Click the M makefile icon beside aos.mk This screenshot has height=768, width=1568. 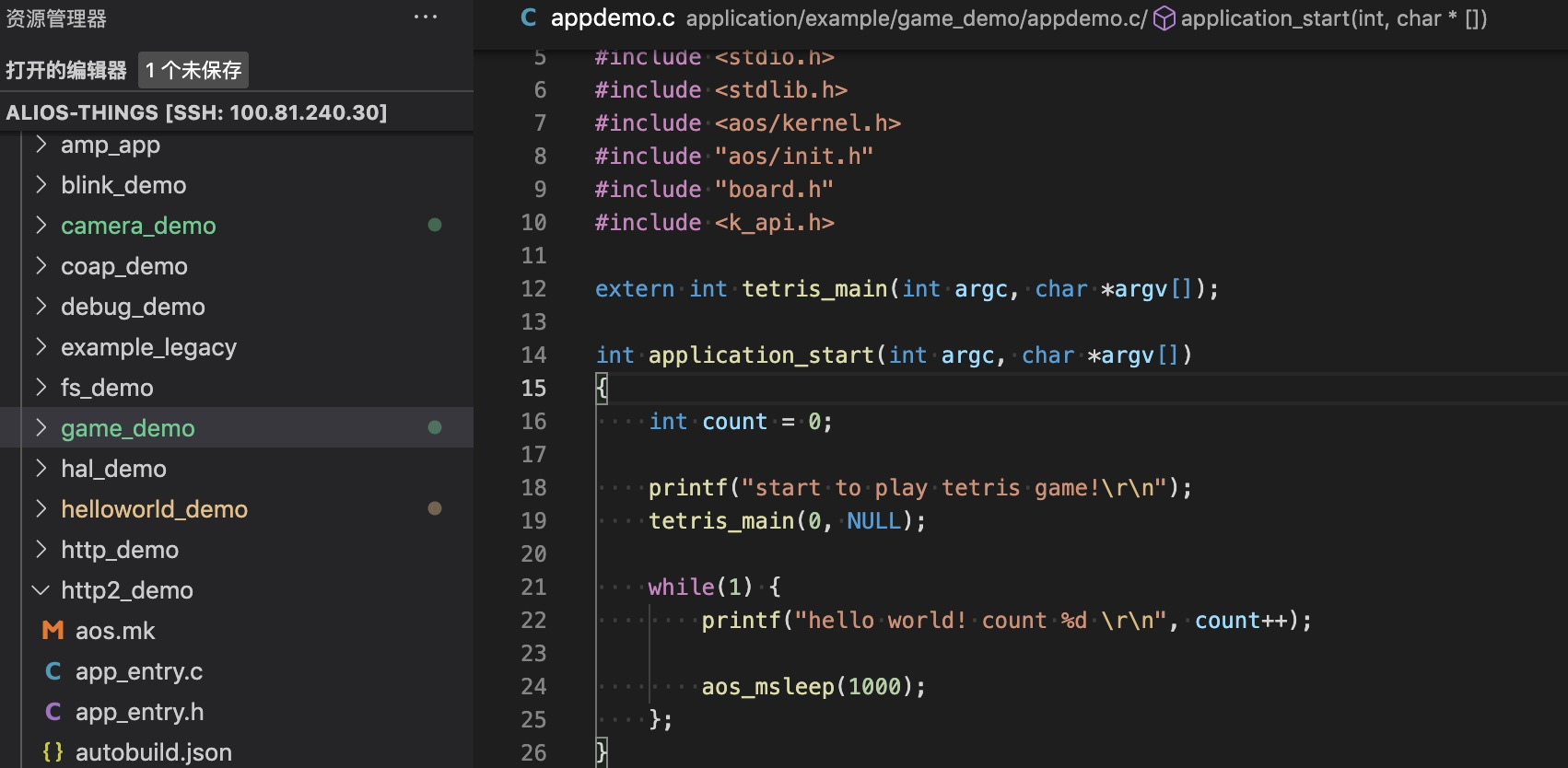click(x=53, y=631)
